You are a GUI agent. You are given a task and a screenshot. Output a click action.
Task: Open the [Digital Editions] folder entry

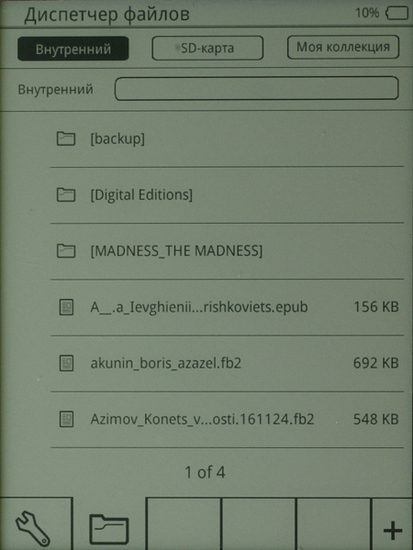coord(227,195)
